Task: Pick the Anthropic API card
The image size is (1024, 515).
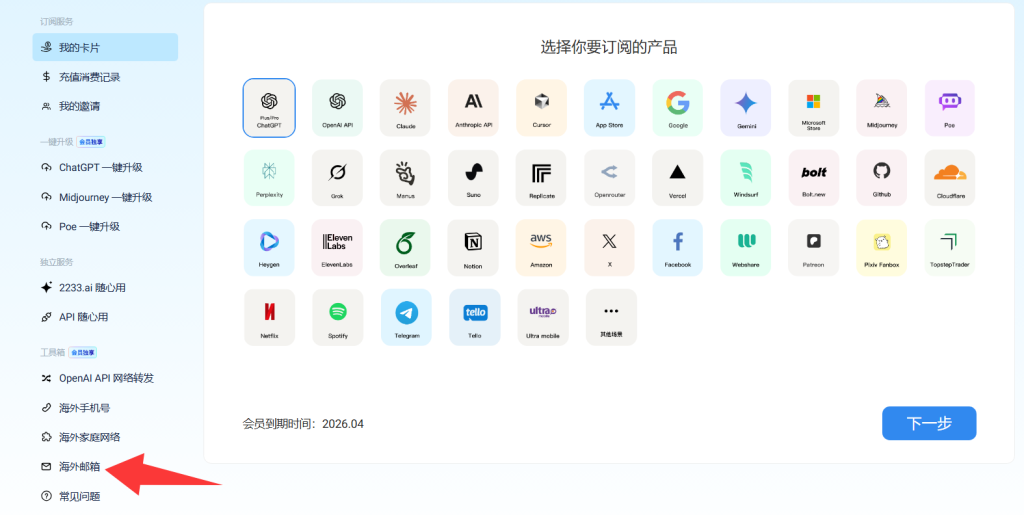Action: click(473, 108)
